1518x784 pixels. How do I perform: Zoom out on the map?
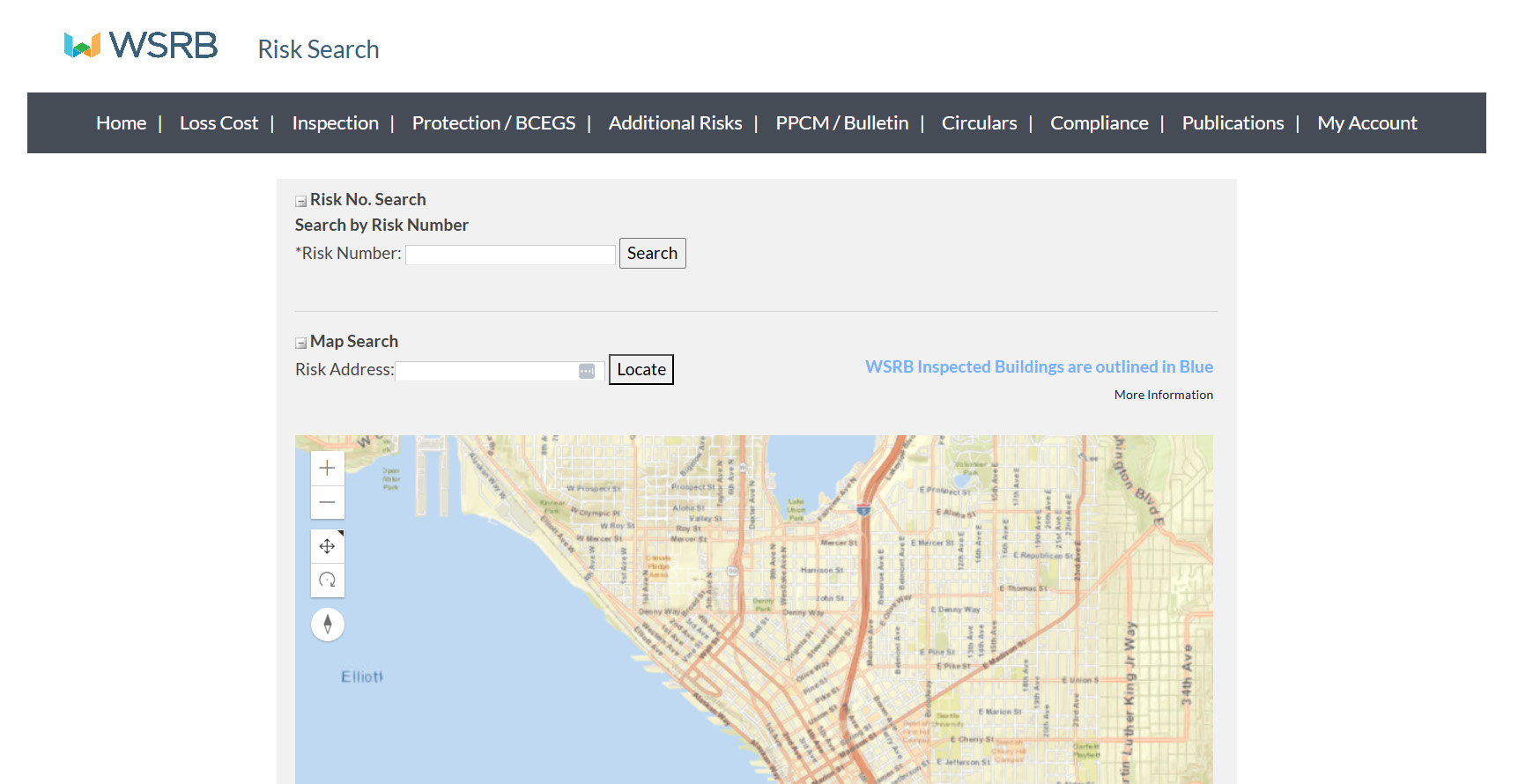point(327,502)
